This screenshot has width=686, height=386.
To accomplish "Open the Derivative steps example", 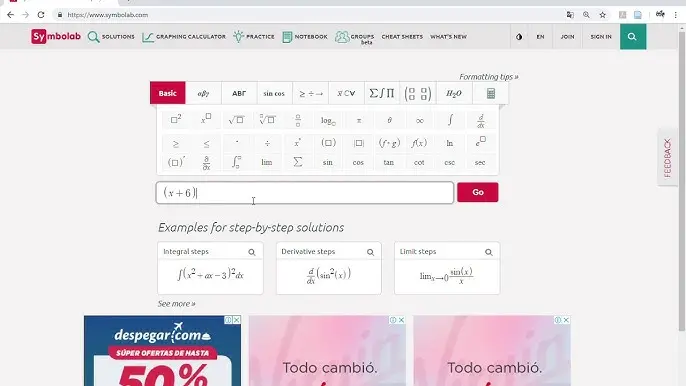I will pos(329,268).
